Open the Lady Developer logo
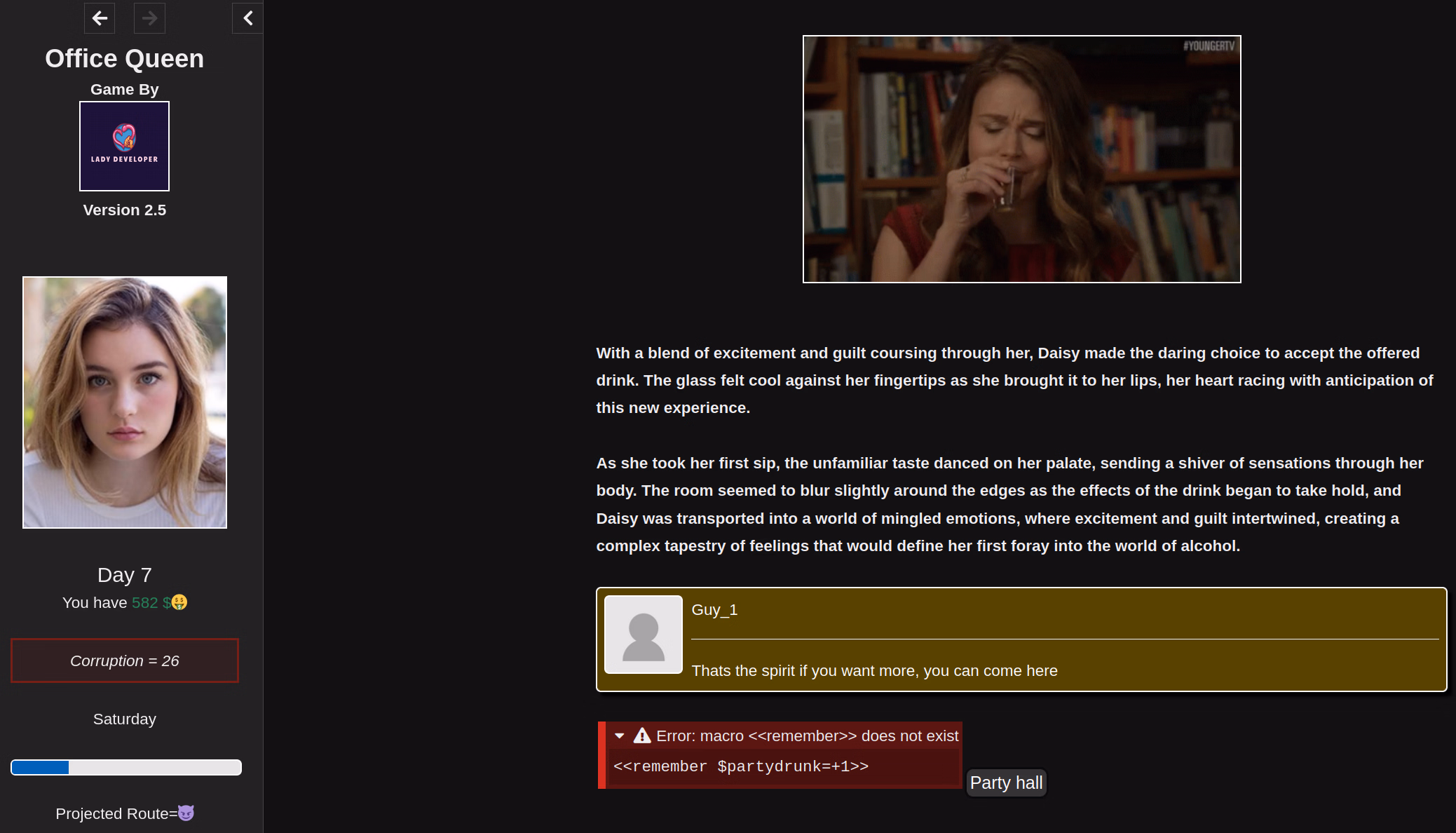Image resolution: width=1456 pixels, height=833 pixels. (x=124, y=146)
